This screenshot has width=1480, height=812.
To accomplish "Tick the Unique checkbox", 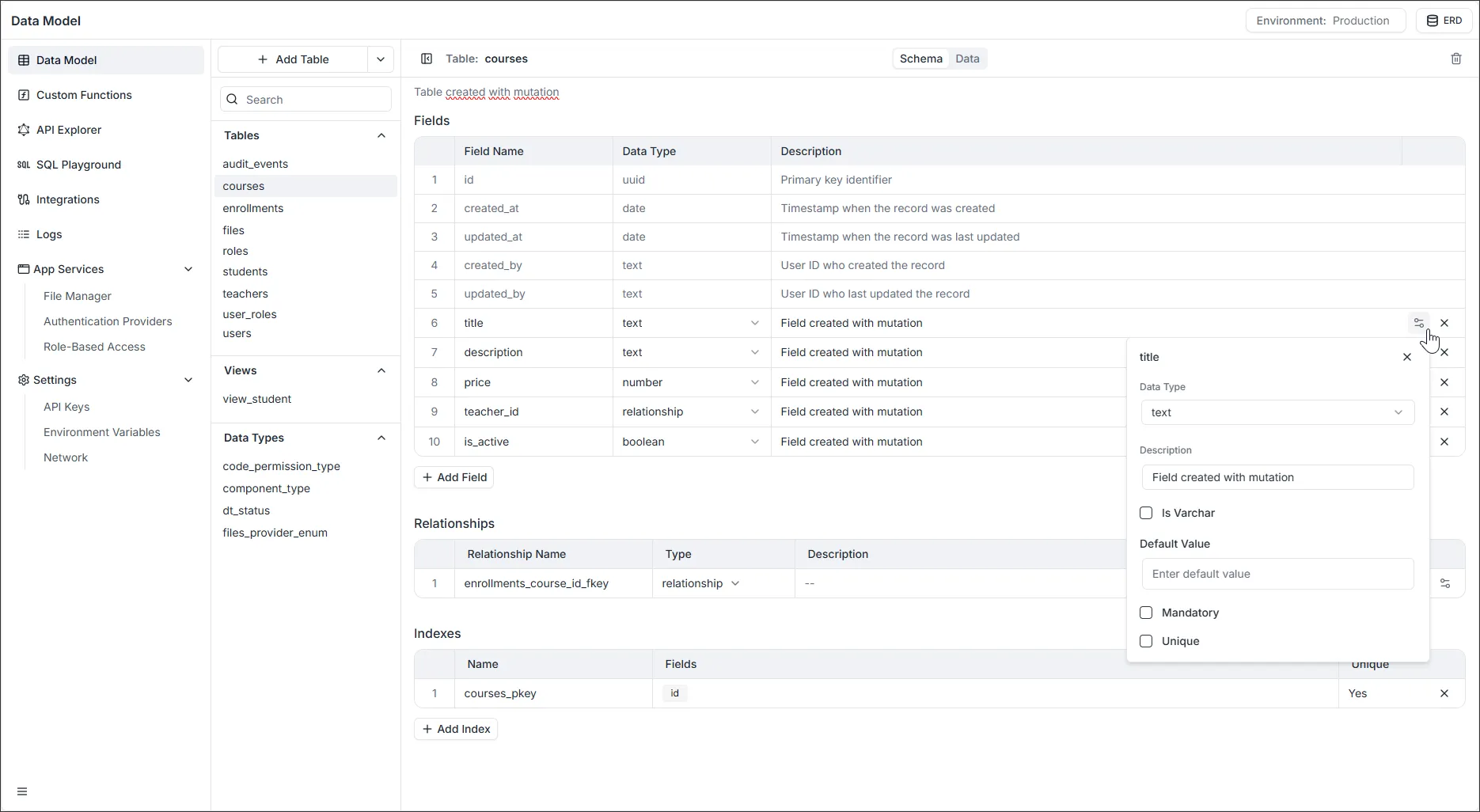I will (x=1146, y=641).
